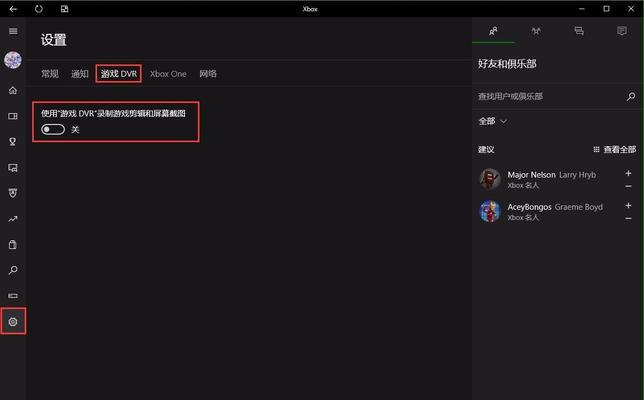Open My Games icon in sidebar

(x=13, y=116)
